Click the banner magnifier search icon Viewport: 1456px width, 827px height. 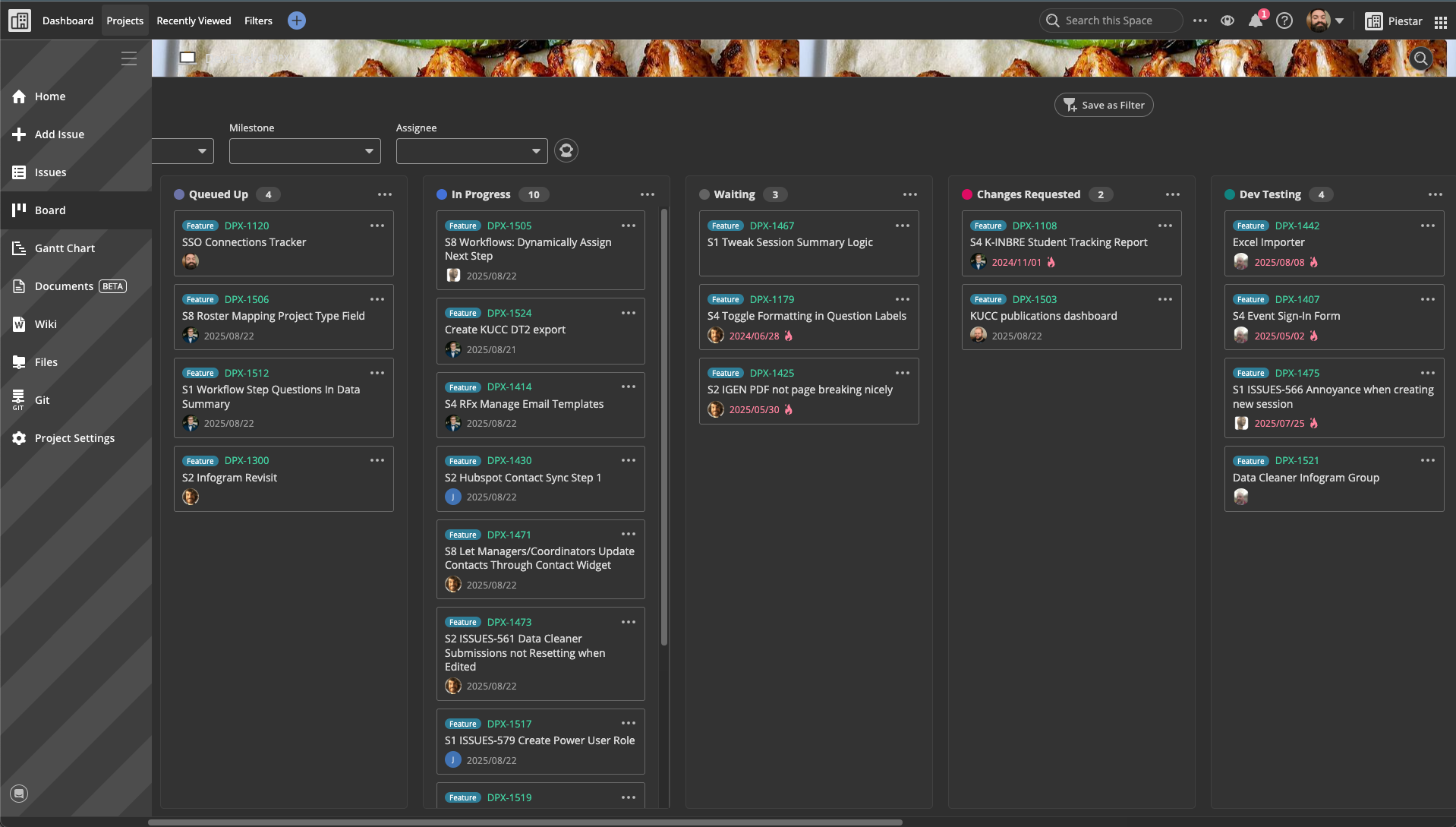(1421, 58)
